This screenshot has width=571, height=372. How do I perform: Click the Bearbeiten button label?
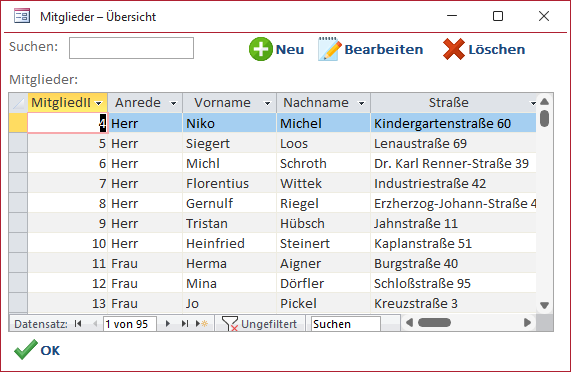[384, 50]
